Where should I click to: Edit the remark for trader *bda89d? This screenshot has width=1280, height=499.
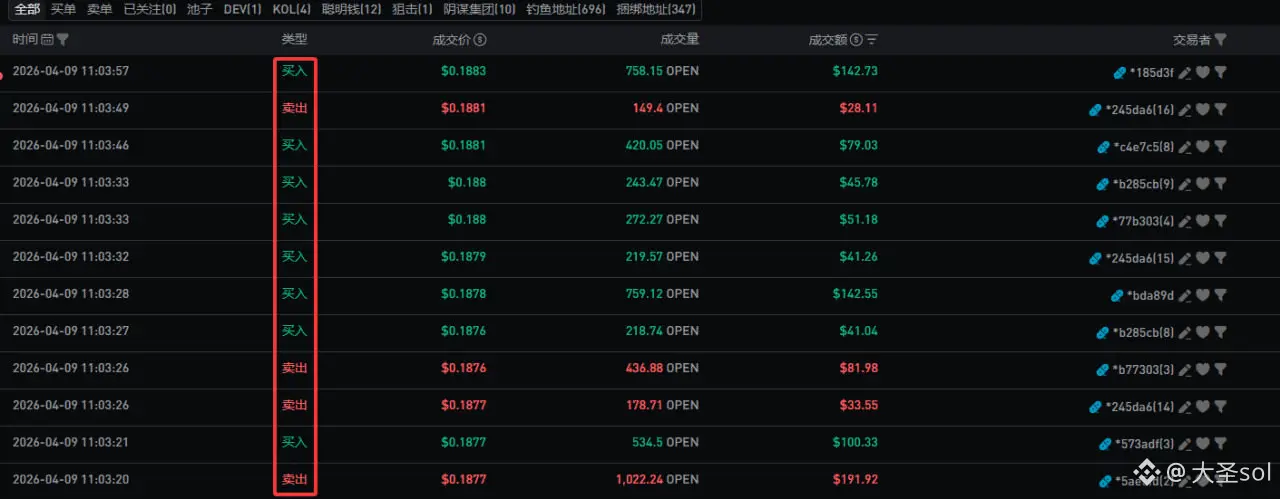pos(1185,295)
